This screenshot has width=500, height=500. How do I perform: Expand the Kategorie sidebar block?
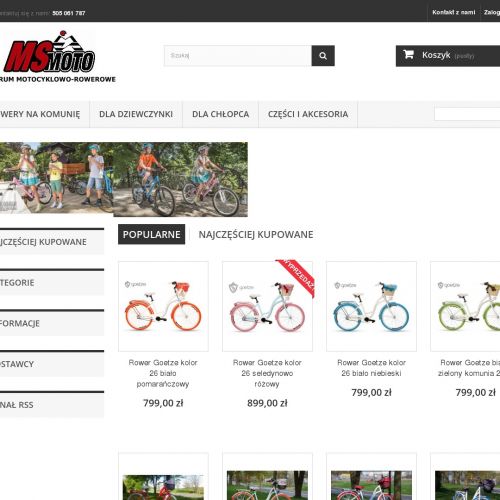52,282
